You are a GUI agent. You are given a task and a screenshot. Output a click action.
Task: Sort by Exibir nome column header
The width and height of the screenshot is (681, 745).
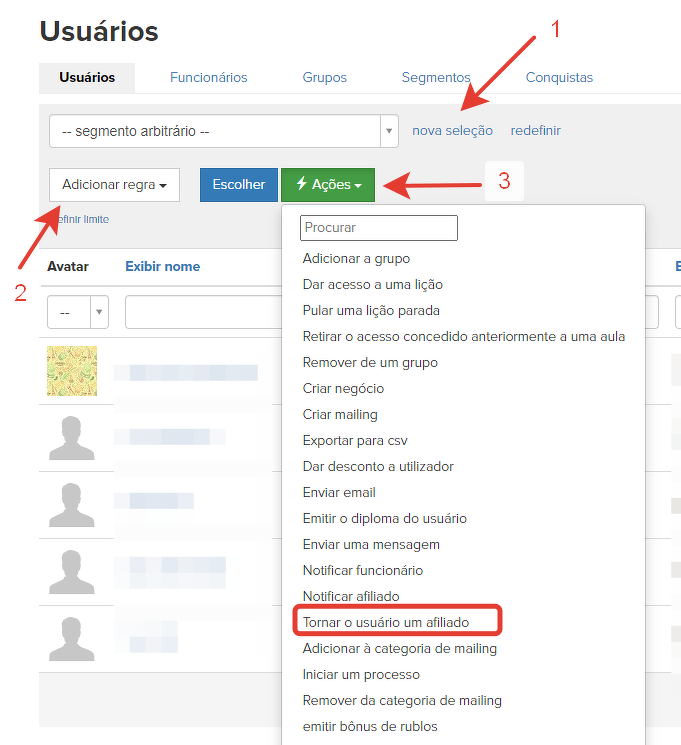[x=162, y=266]
